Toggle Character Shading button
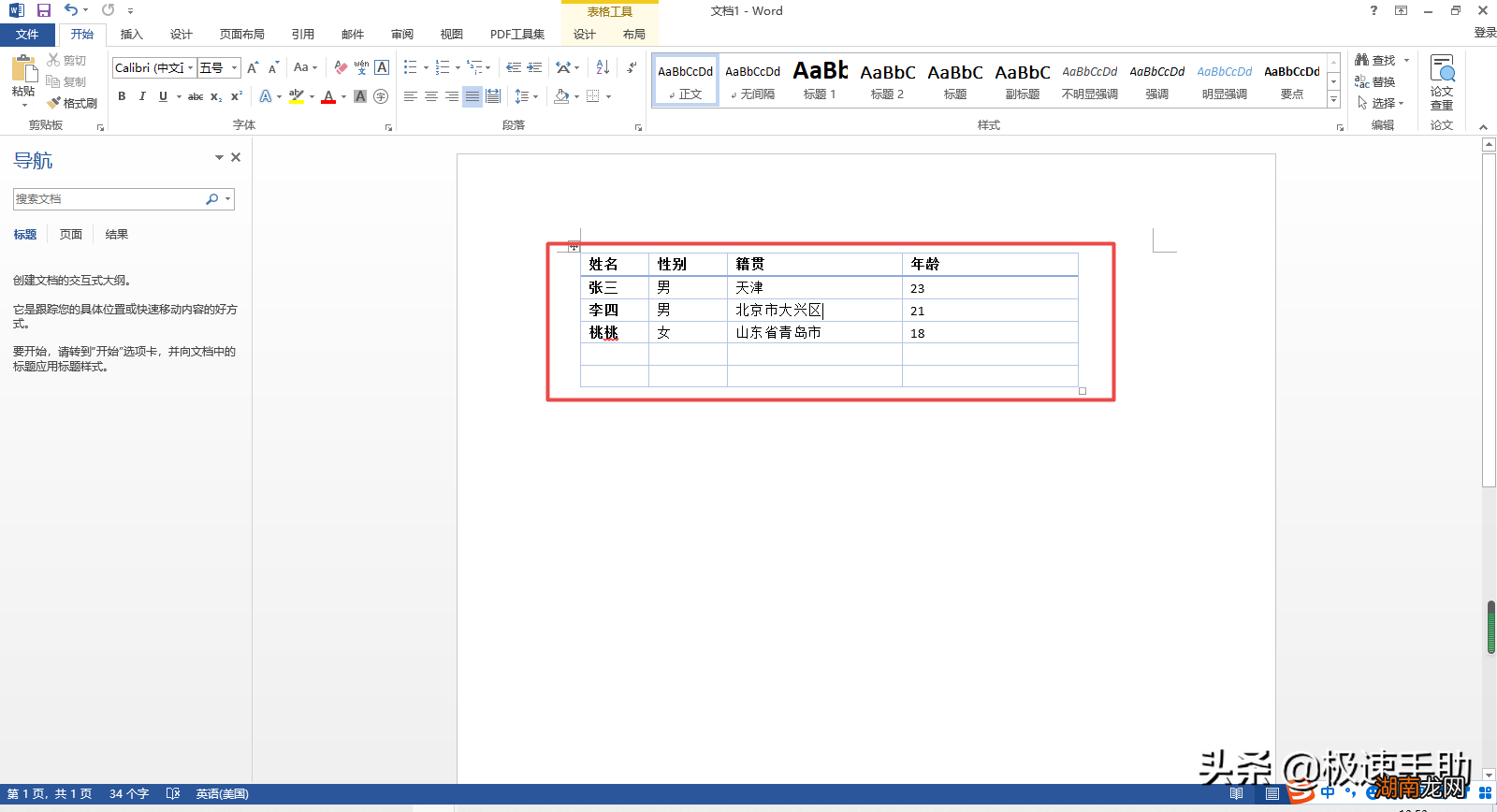Screen dimensions: 1497x812 coord(360,96)
